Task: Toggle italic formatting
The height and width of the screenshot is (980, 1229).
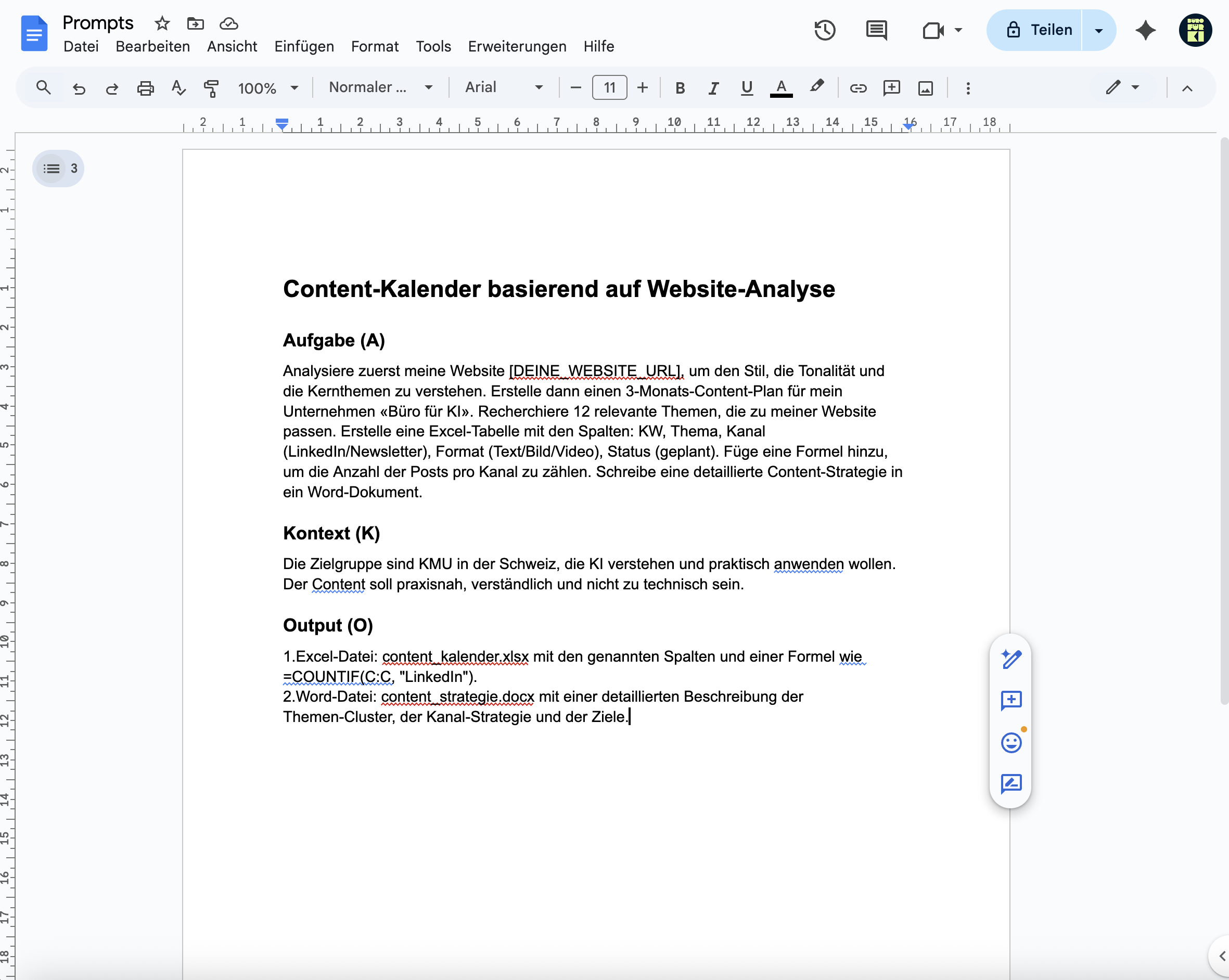Action: pos(713,88)
